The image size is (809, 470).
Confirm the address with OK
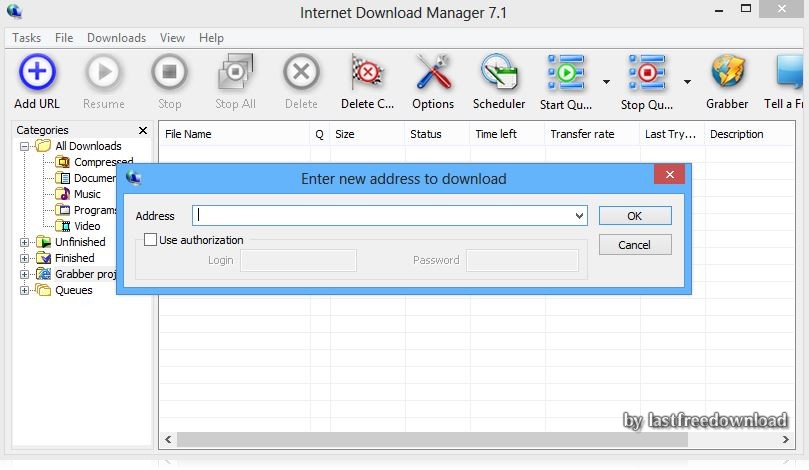pos(635,216)
